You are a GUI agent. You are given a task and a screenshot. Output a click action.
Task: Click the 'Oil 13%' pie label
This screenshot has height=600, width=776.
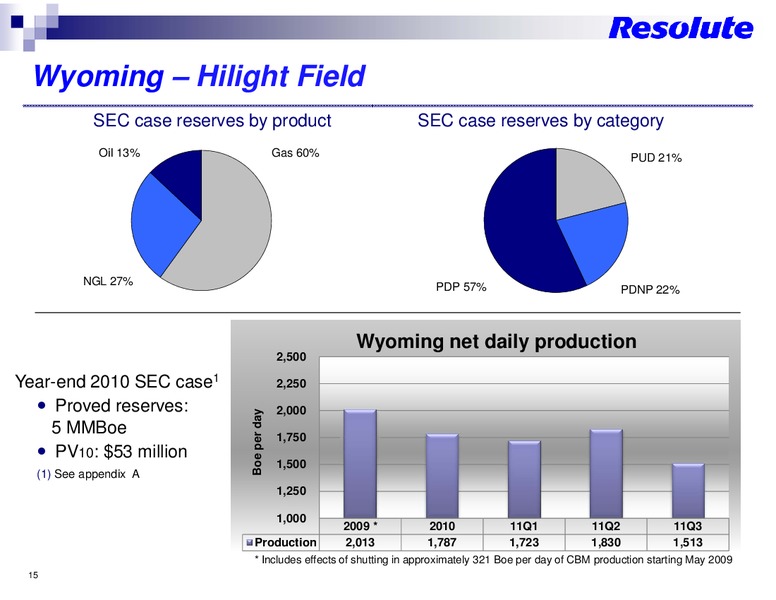(119, 152)
